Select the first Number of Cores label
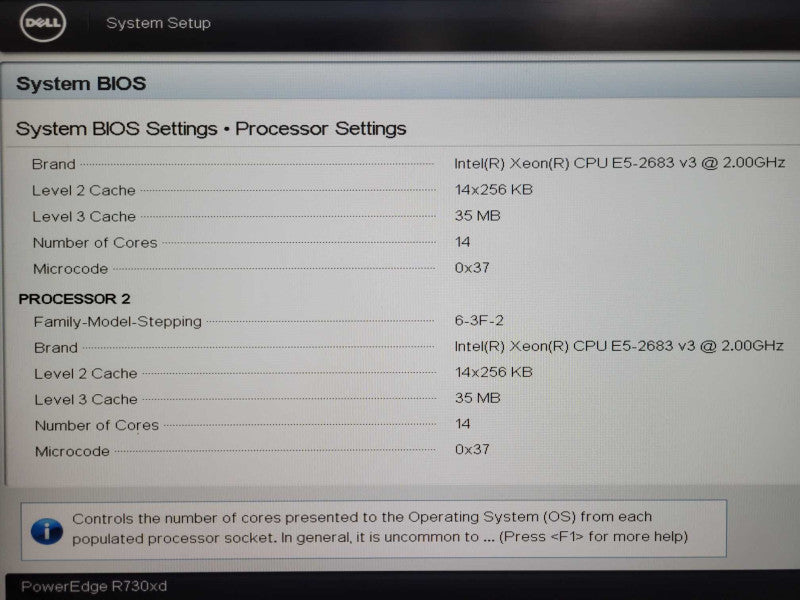The width and height of the screenshot is (800, 600). coord(95,242)
